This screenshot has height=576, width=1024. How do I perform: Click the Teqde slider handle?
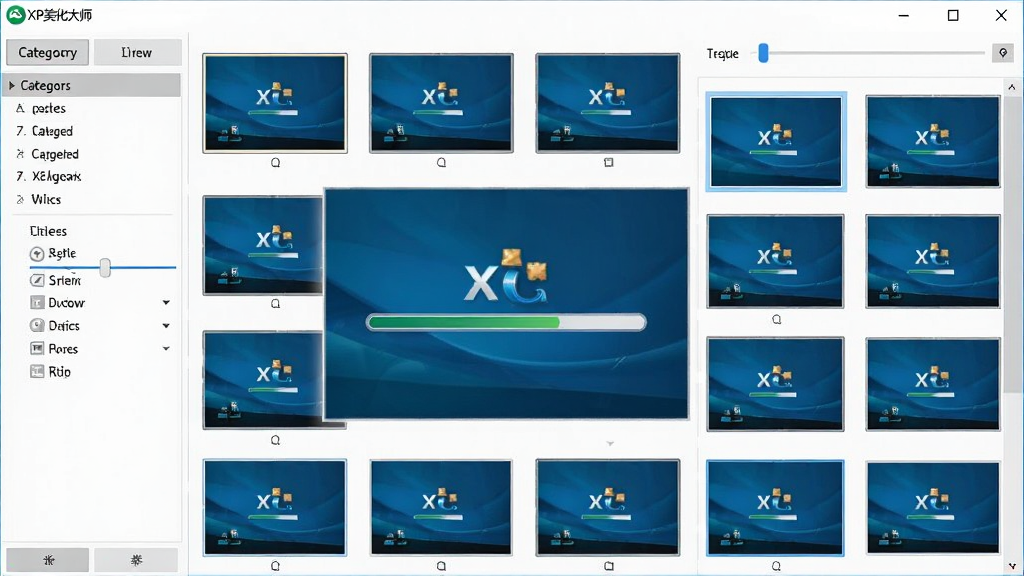pyautogui.click(x=763, y=53)
